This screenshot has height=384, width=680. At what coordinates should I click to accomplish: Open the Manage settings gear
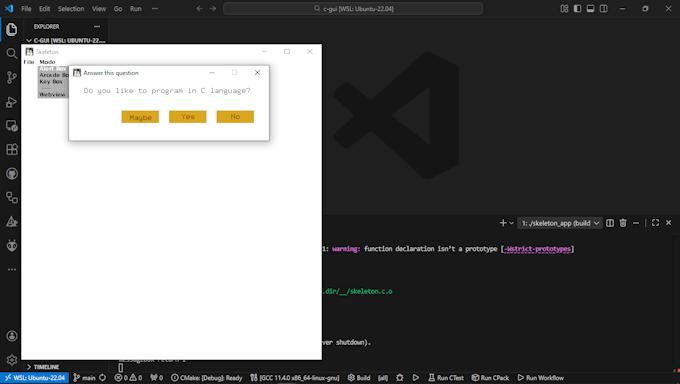pyautogui.click(x=12, y=360)
